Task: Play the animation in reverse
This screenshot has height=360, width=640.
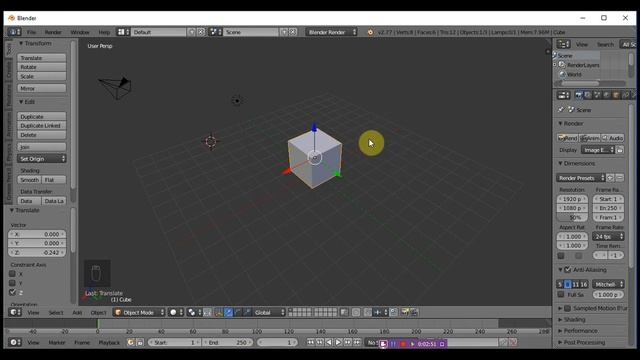Action: [x=329, y=342]
